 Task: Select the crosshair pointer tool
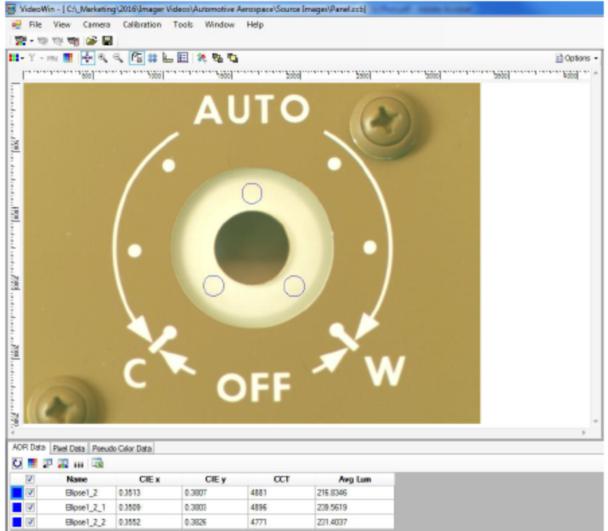tap(87, 58)
